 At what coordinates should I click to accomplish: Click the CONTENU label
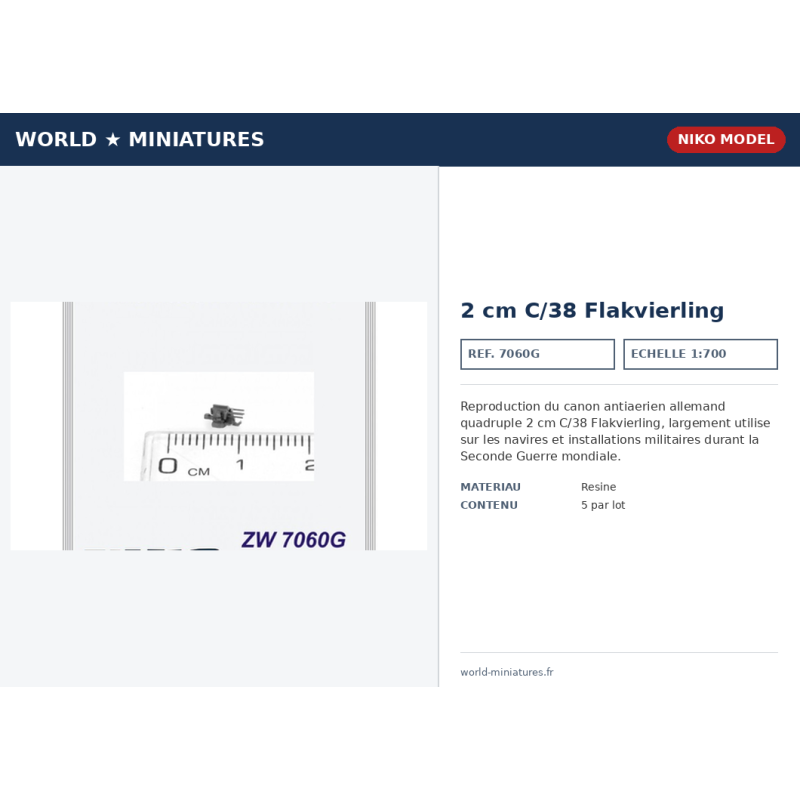click(489, 505)
